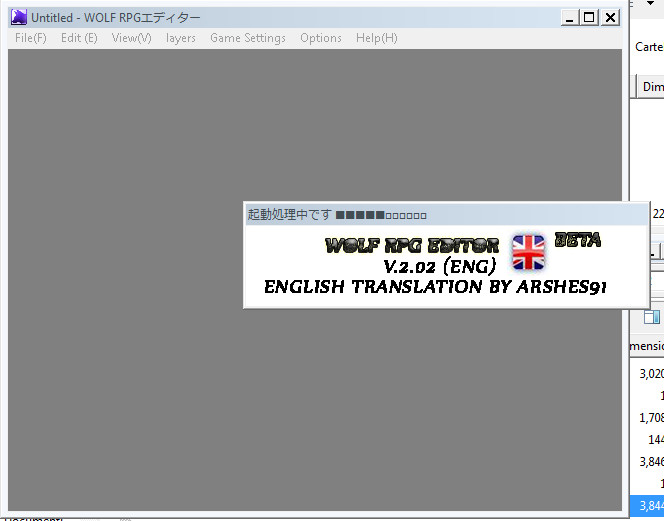Viewport: 664px width, 521px height.
Task: Open the Options menu
Action: [x=321, y=38]
